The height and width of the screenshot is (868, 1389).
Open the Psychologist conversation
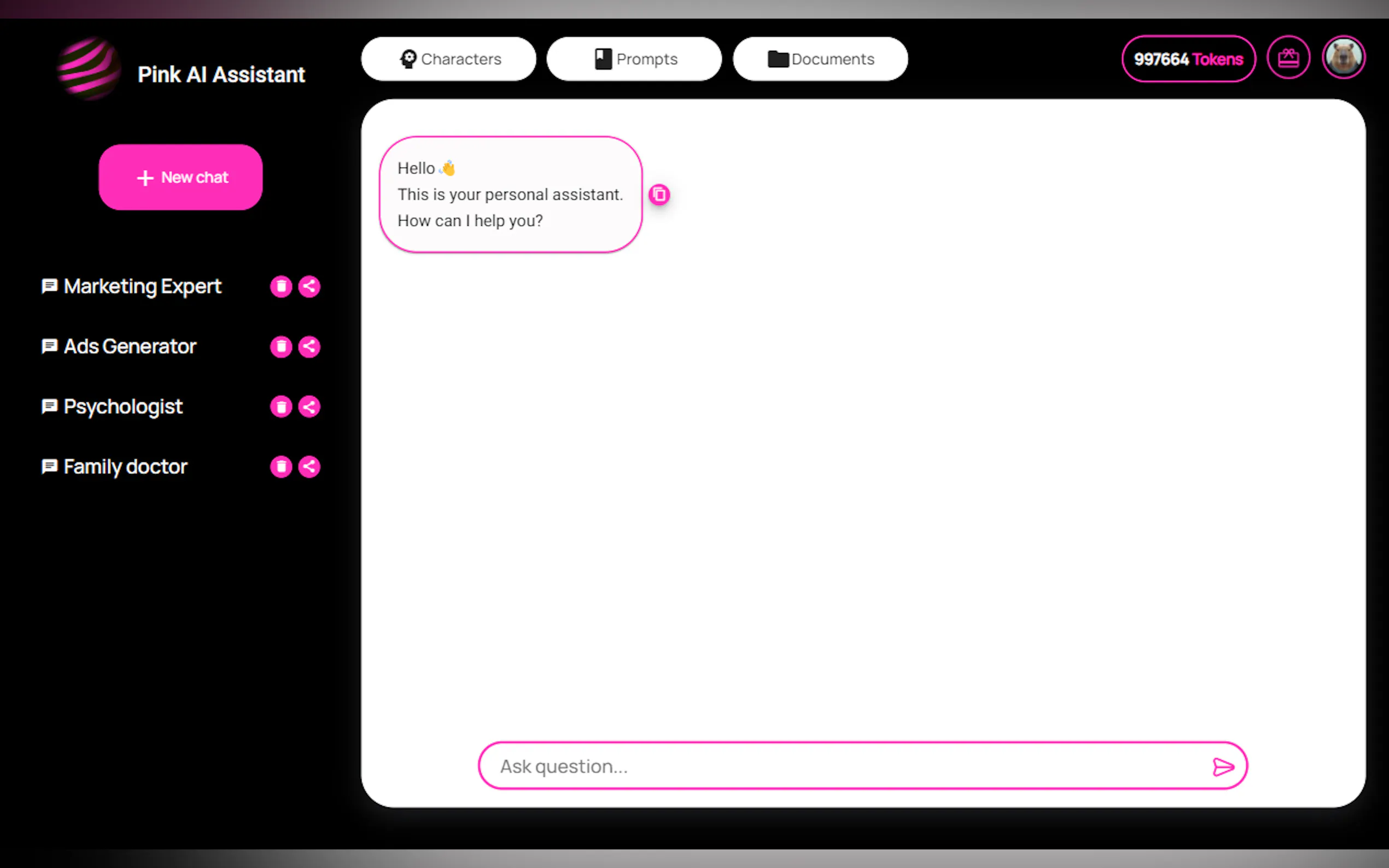[123, 407]
